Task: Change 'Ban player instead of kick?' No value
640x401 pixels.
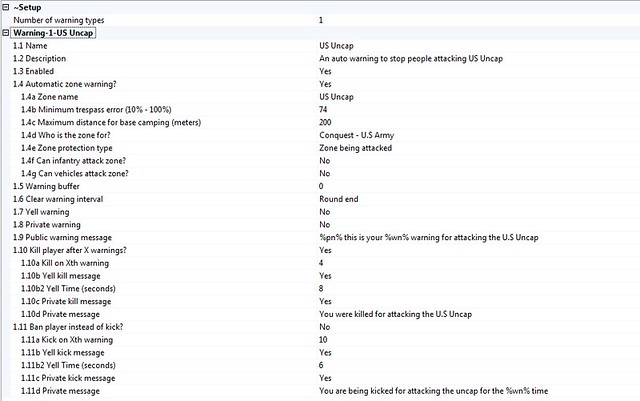Action: pos(325,327)
